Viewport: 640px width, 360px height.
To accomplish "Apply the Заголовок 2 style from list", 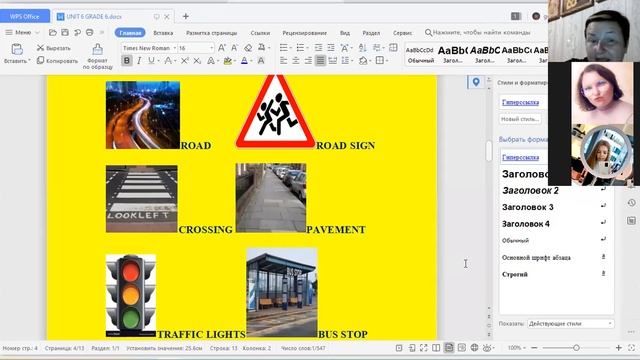I will [x=530, y=191].
